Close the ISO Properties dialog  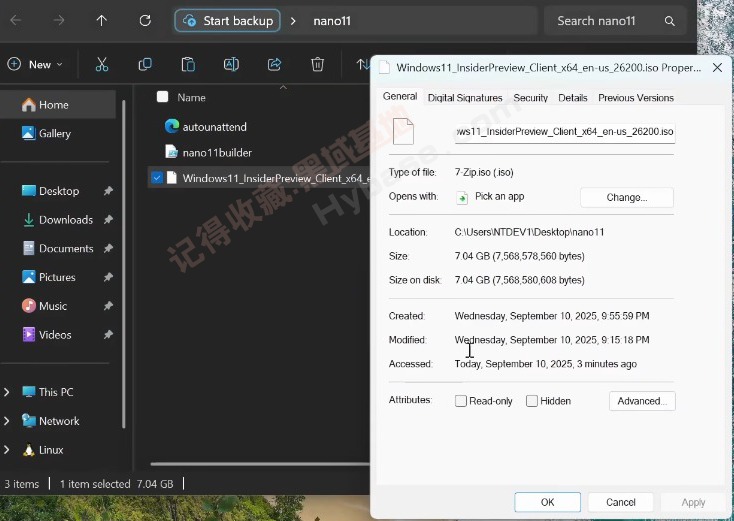point(717,68)
